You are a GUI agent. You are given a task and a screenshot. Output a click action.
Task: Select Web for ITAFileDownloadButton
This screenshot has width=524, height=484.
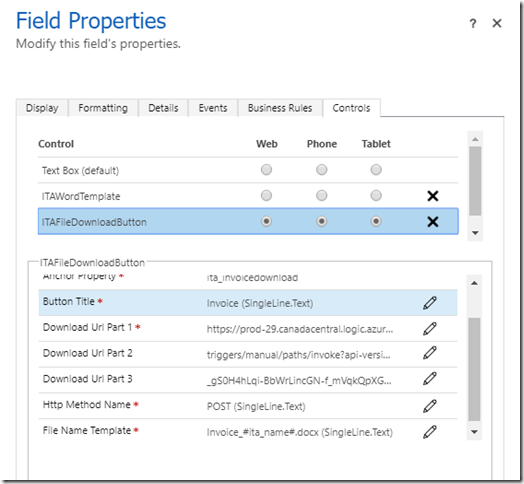coord(266,221)
